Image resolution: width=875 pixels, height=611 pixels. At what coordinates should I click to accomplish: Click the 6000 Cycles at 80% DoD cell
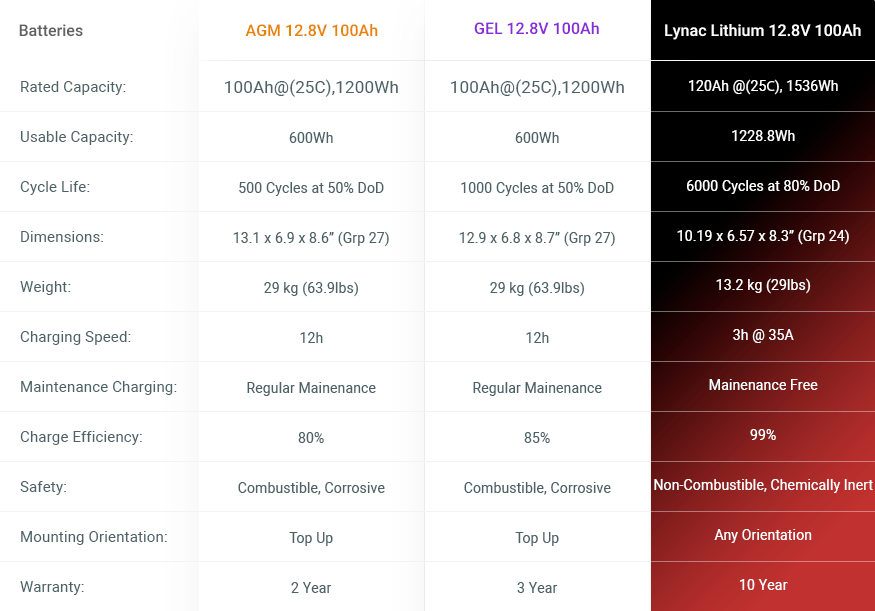[x=763, y=186]
